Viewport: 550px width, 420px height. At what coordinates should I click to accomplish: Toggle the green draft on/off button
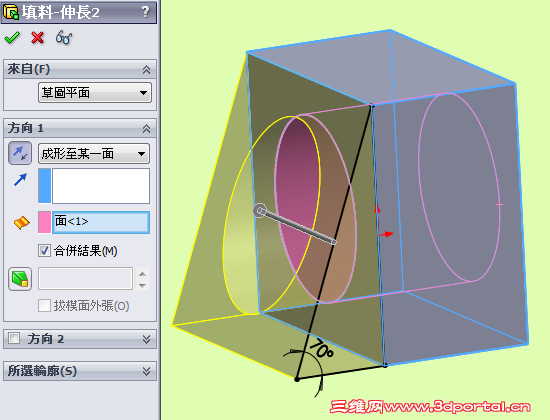20,279
